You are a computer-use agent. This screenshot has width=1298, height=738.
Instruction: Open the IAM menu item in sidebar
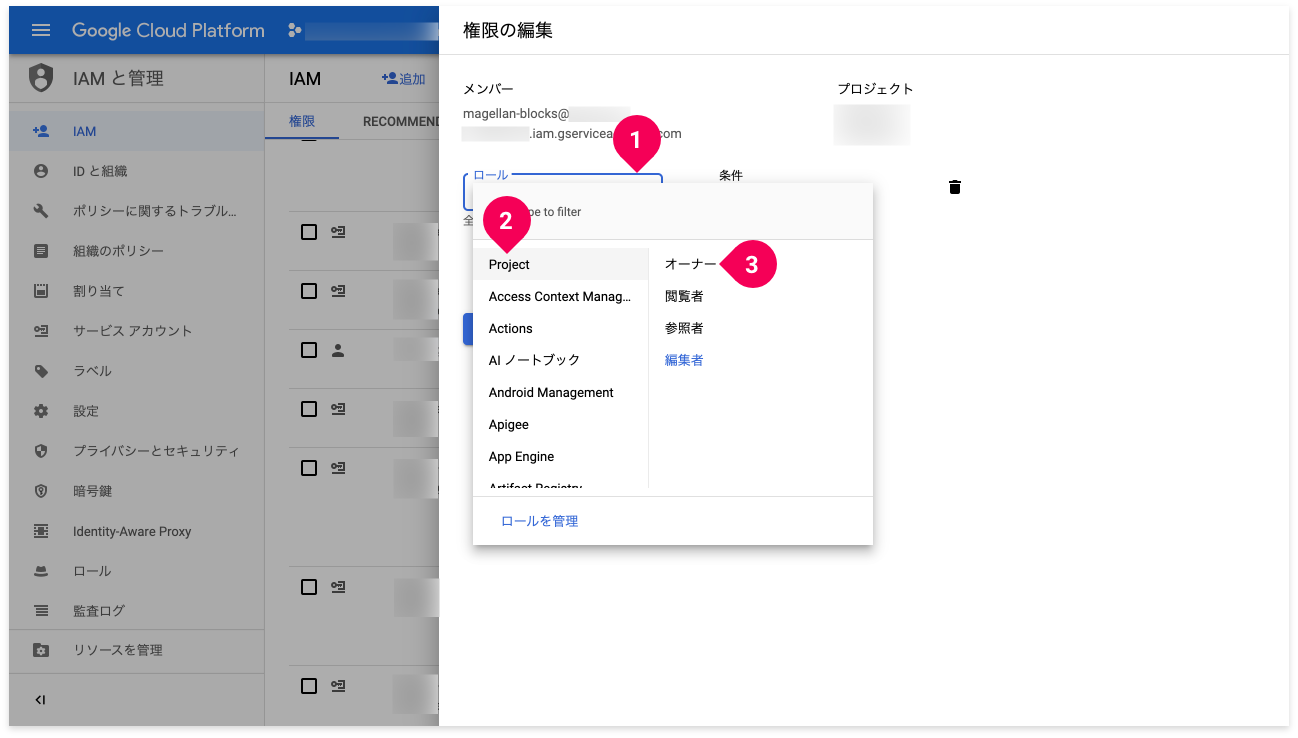click(x=137, y=131)
